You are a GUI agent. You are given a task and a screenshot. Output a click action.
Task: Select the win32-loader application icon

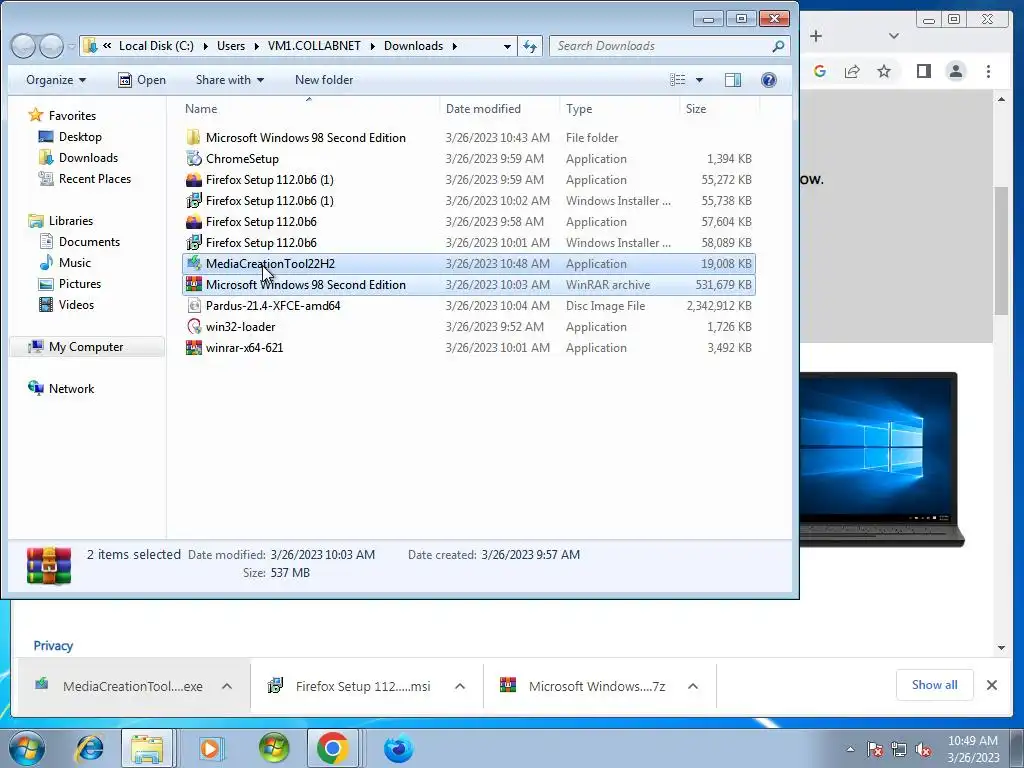[x=194, y=327]
